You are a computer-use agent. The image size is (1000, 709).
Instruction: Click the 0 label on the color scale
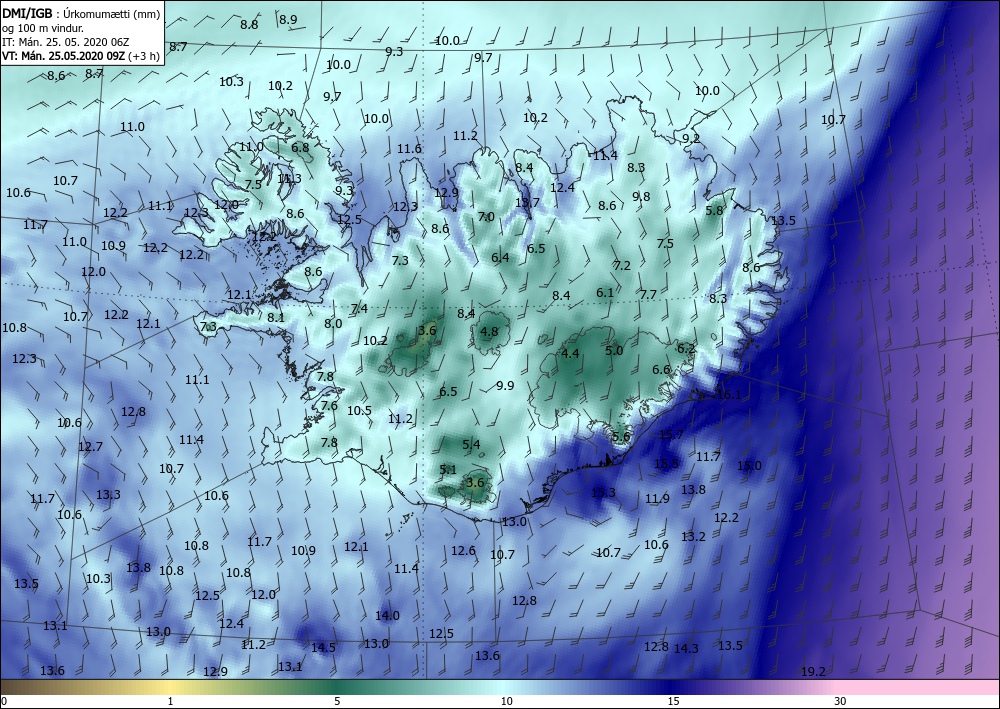[4, 701]
